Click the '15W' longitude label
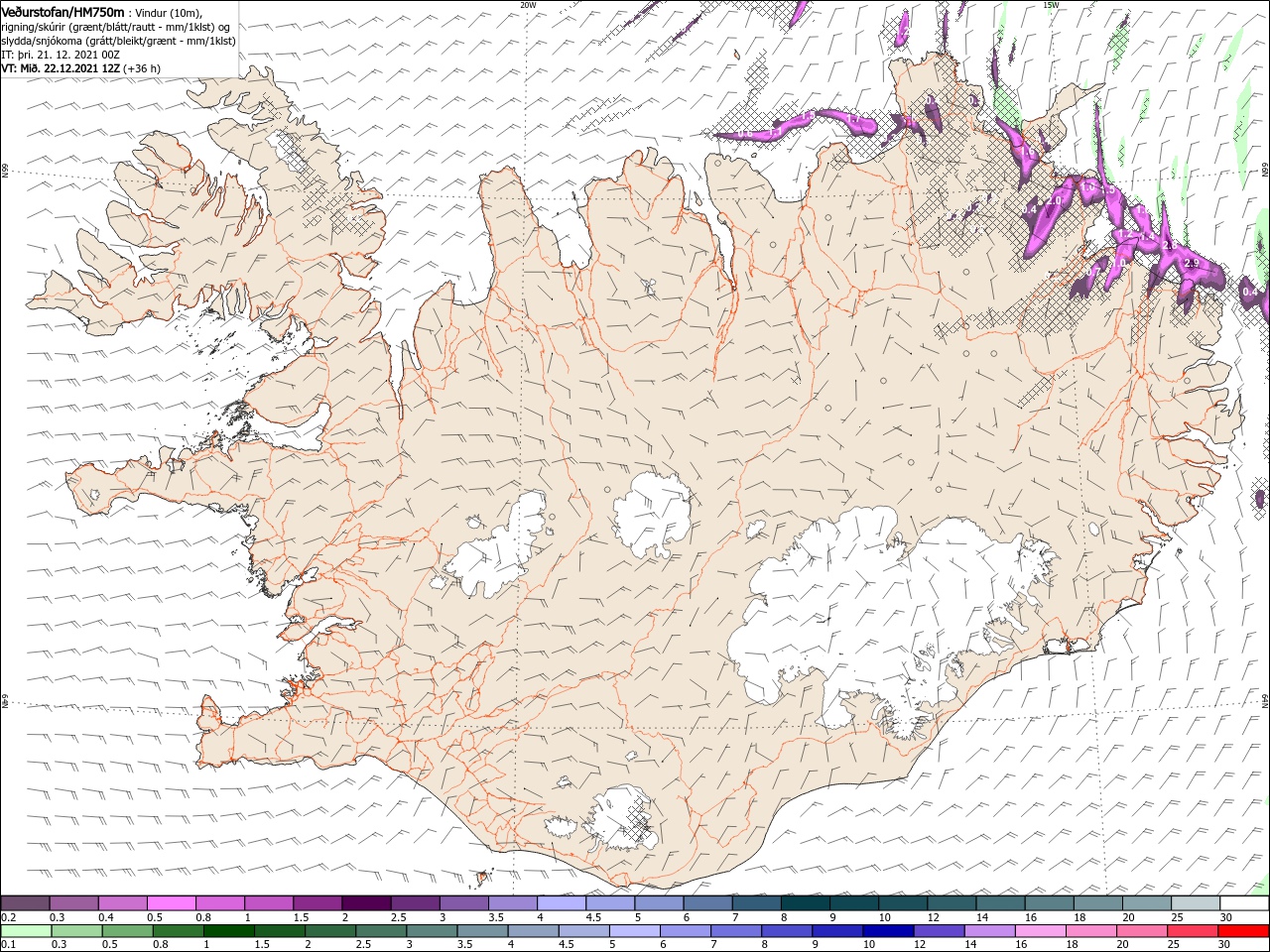The image size is (1270, 952). 1051,5
